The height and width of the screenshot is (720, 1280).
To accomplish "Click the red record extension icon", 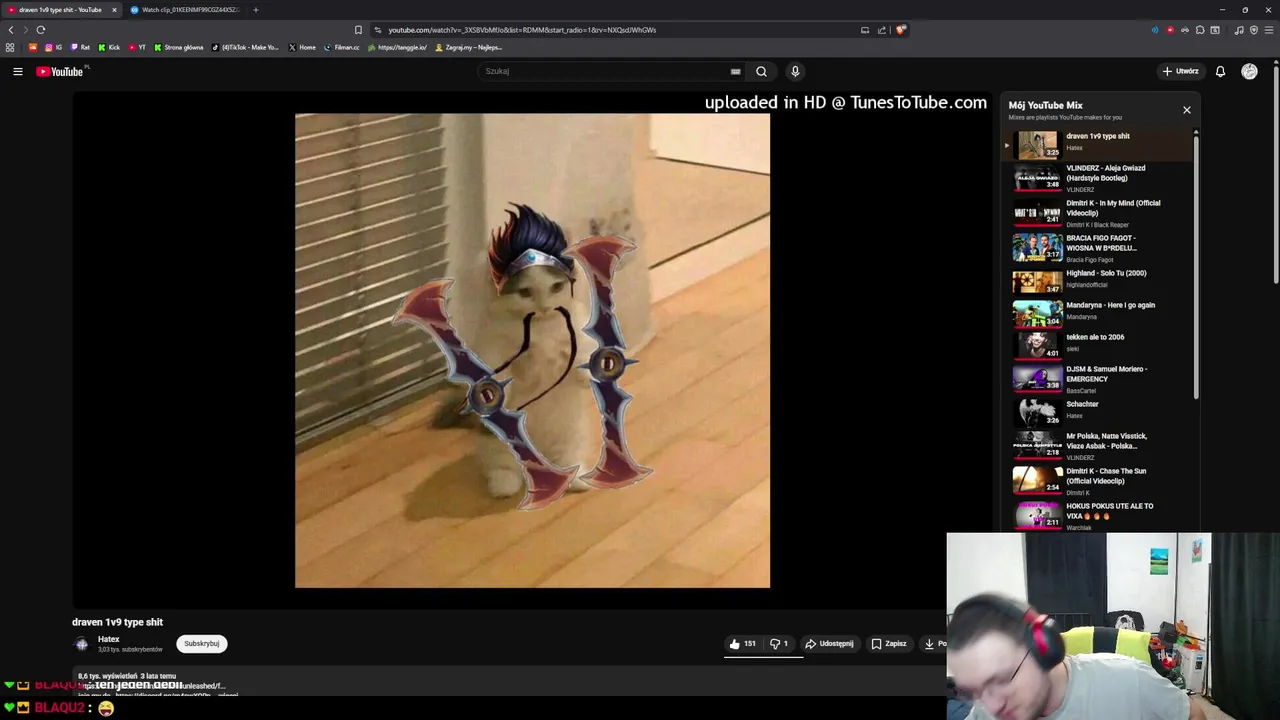I will pyautogui.click(x=1170, y=30).
